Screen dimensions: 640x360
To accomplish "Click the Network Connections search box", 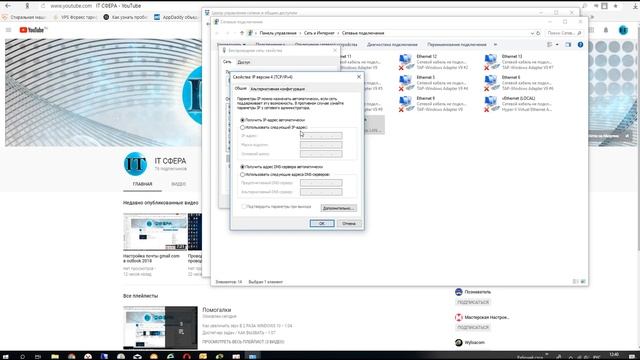I will tap(564, 33).
